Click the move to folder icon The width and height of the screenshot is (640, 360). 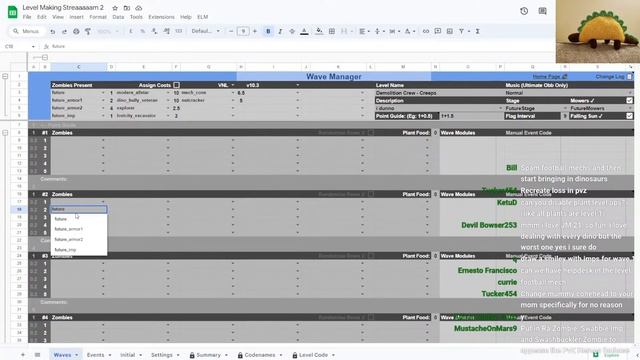[x=127, y=8]
